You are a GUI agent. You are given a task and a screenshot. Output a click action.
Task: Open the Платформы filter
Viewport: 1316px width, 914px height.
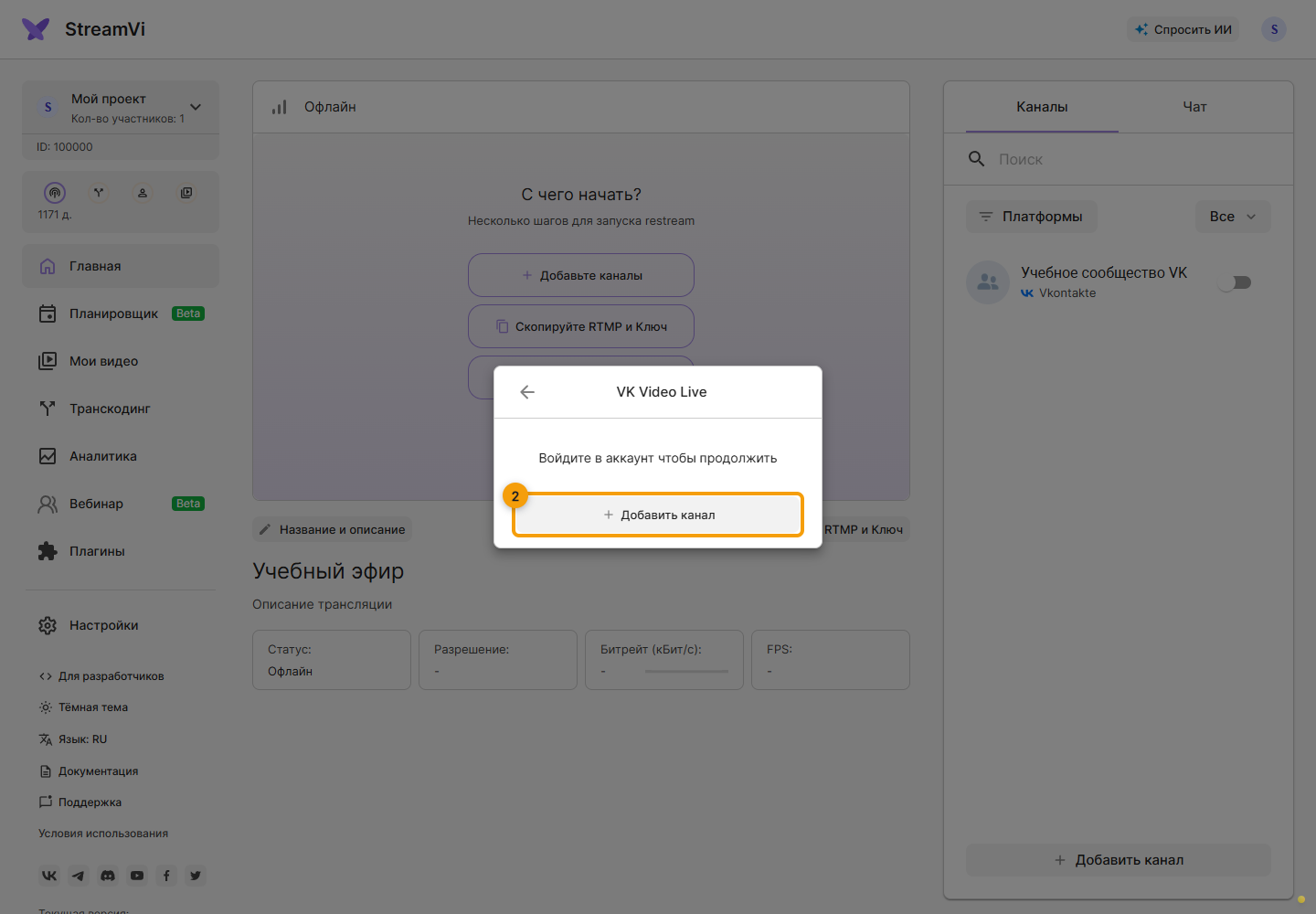point(1032,217)
